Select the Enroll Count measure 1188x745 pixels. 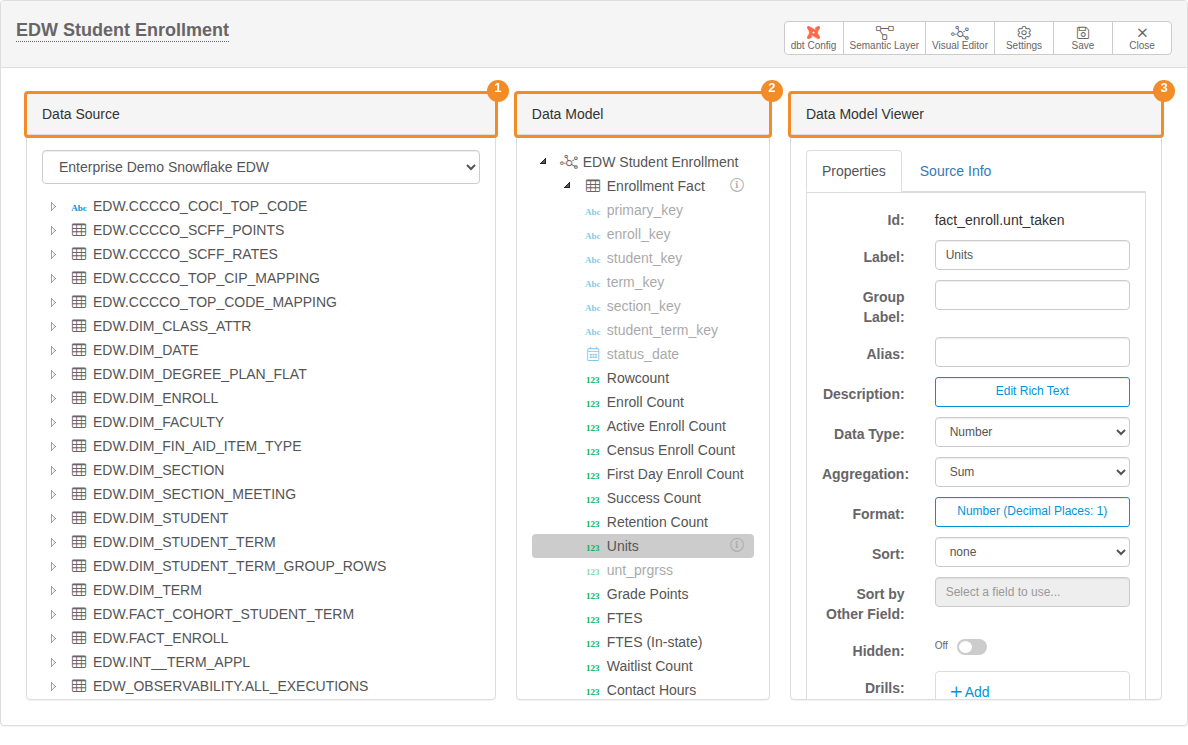tap(645, 402)
